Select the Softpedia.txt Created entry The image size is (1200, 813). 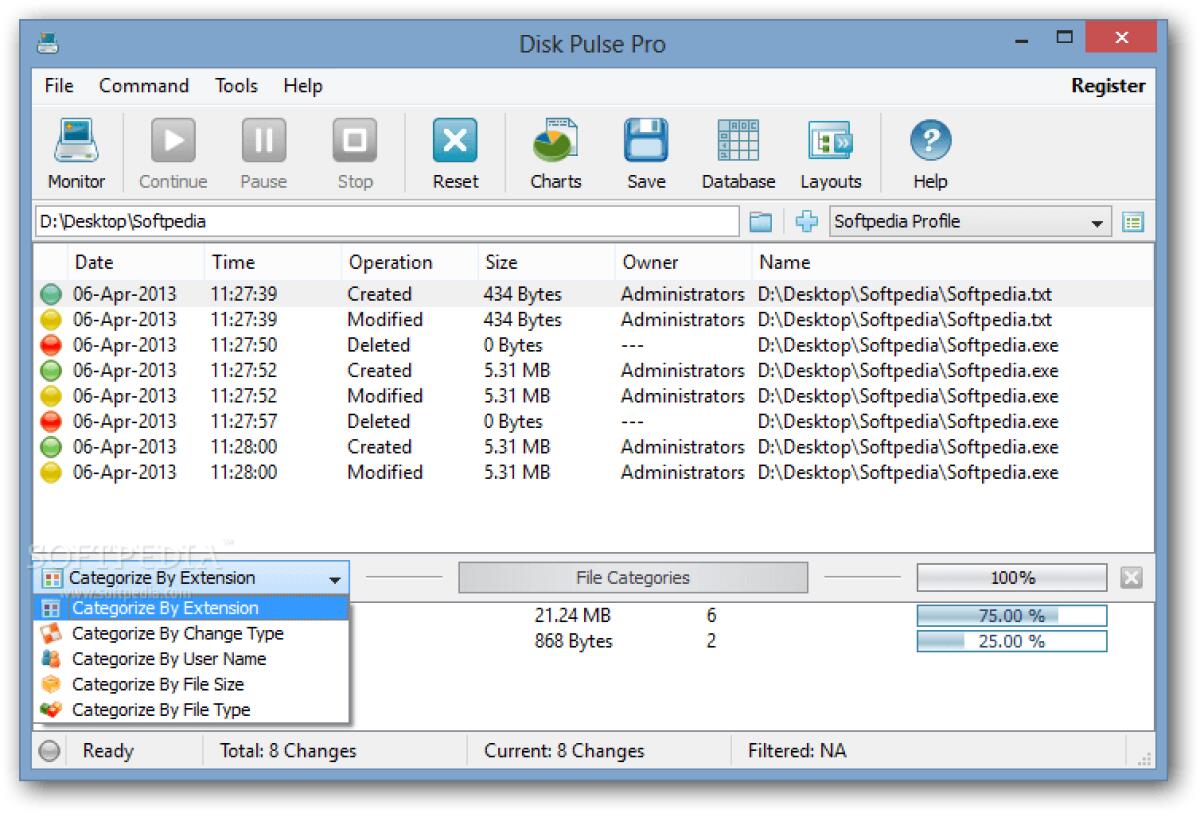pos(400,294)
